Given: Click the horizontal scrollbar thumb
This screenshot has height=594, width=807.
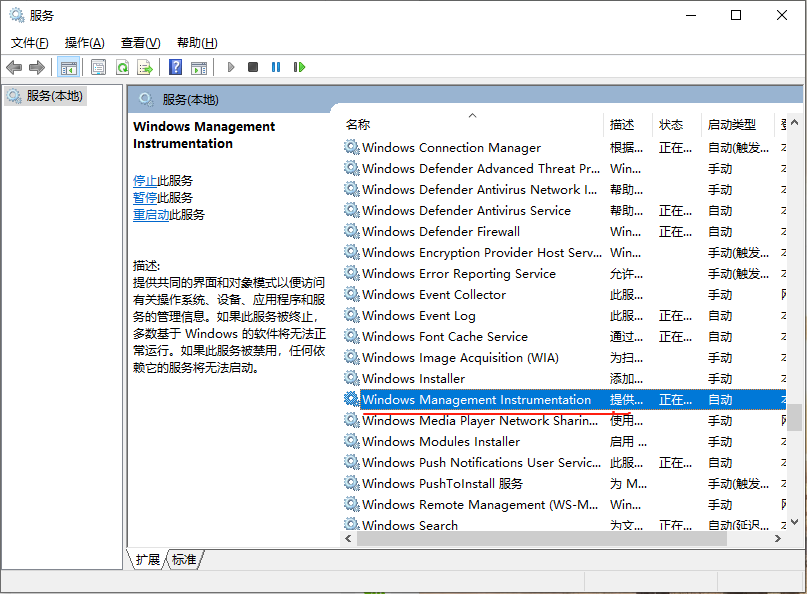Looking at the screenshot, I should [x=542, y=538].
